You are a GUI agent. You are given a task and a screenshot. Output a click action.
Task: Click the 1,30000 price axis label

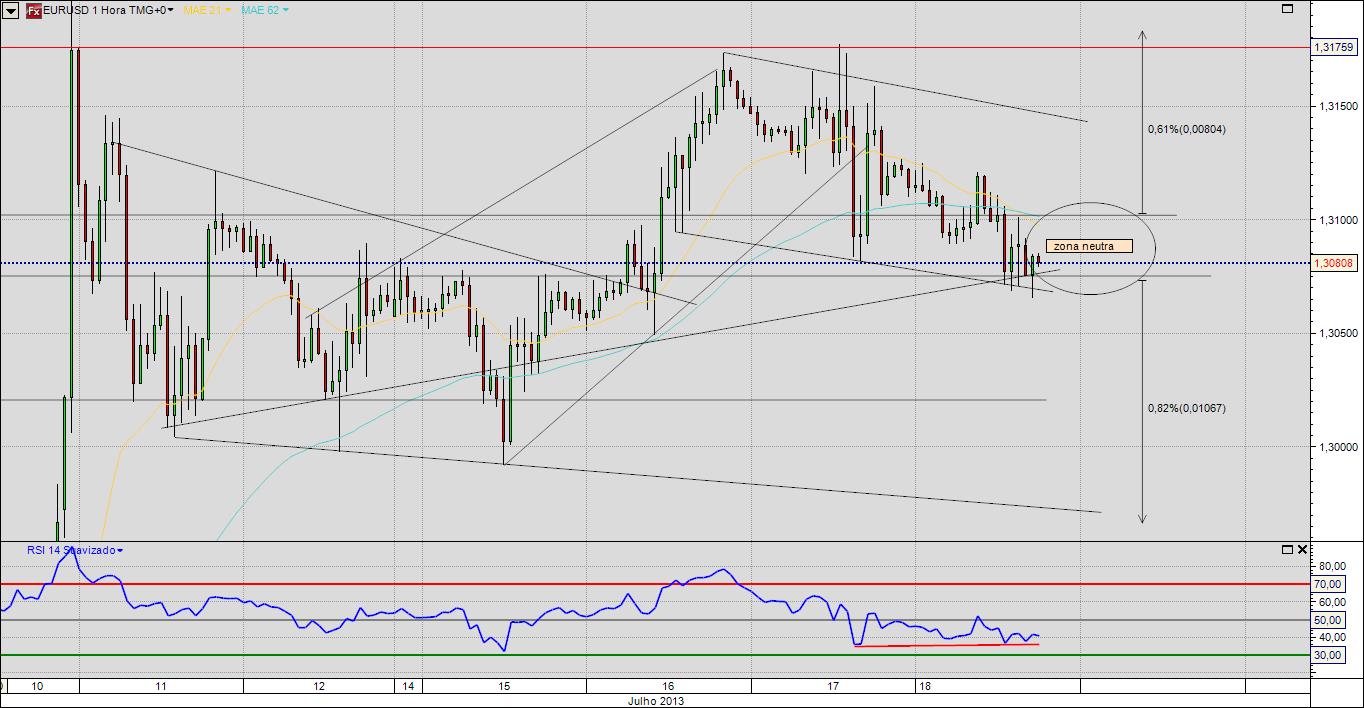1338,447
